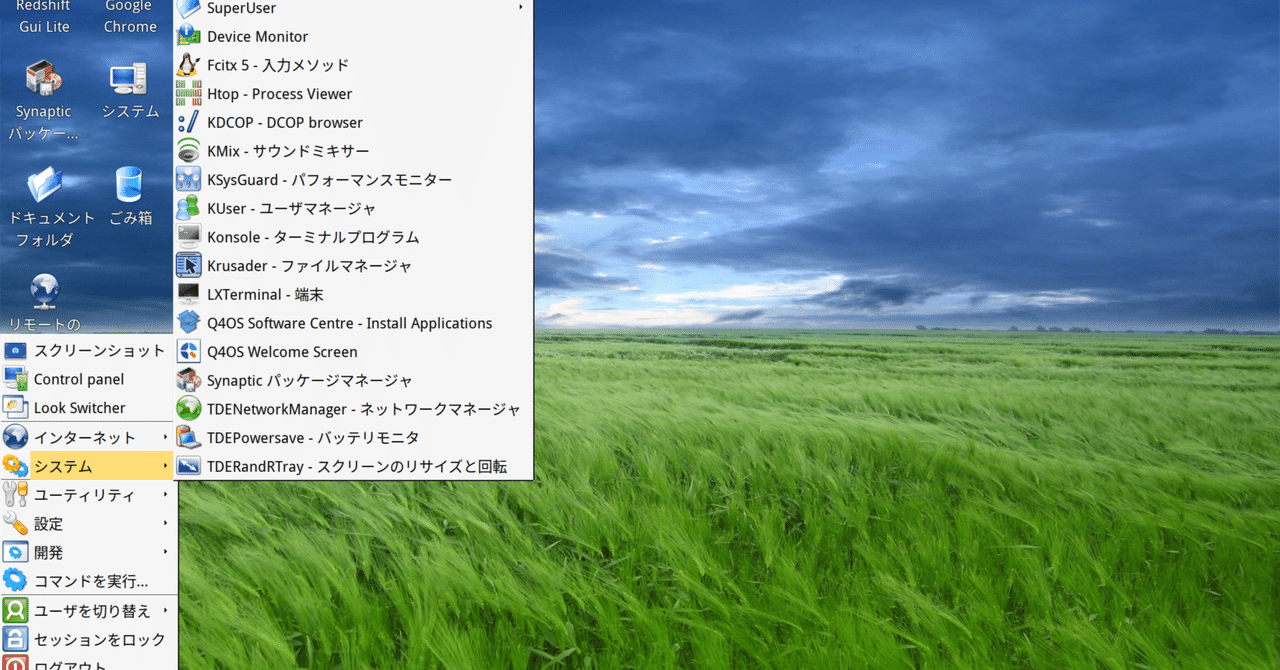Click the Konsole terminal icon

(x=189, y=237)
